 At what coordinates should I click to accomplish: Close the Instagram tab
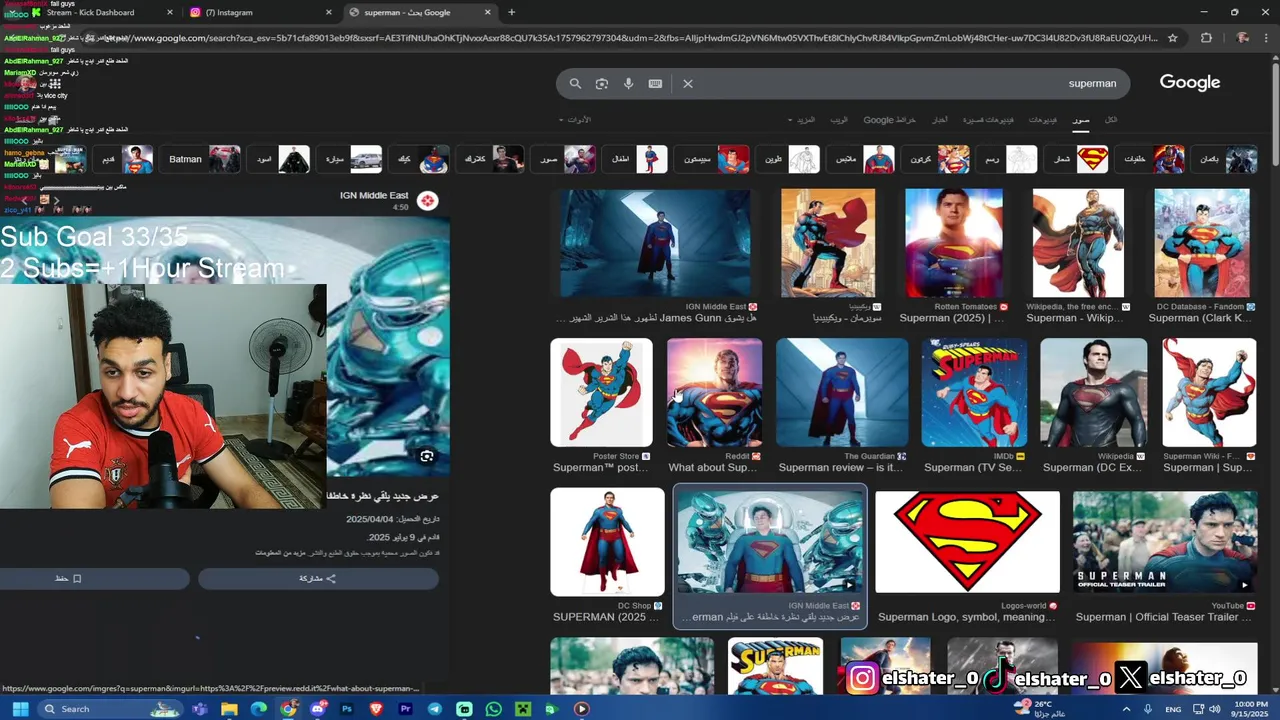(329, 12)
